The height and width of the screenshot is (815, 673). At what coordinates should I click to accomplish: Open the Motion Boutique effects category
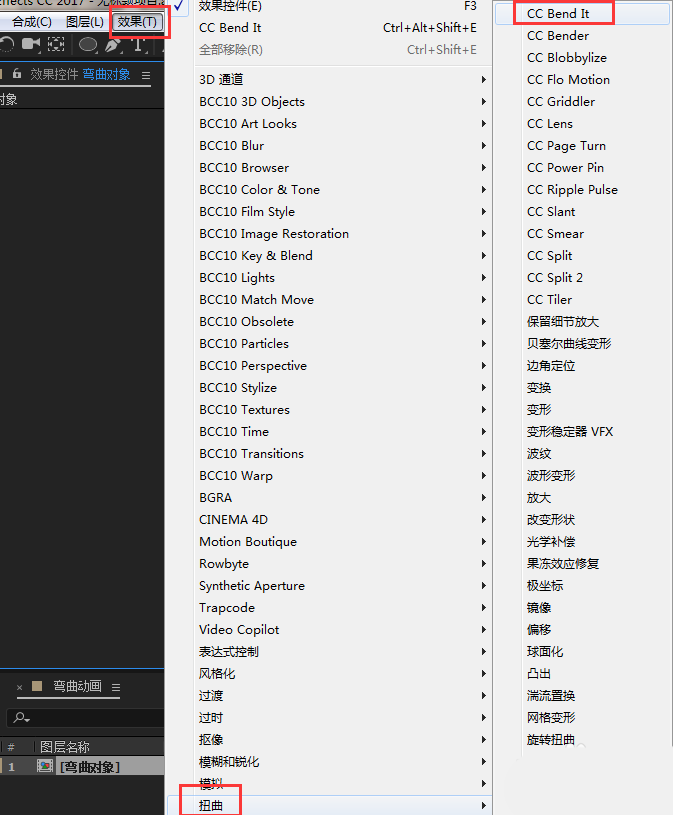click(342, 542)
